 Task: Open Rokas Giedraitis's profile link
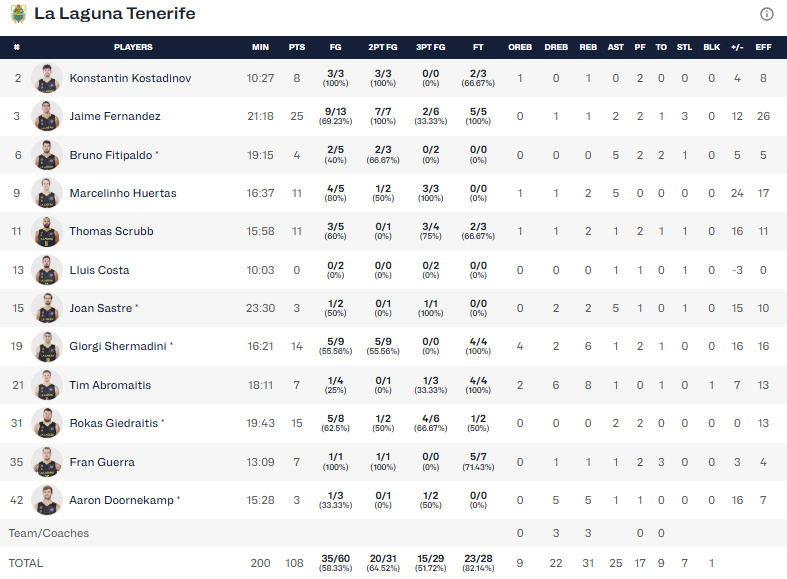(113, 423)
